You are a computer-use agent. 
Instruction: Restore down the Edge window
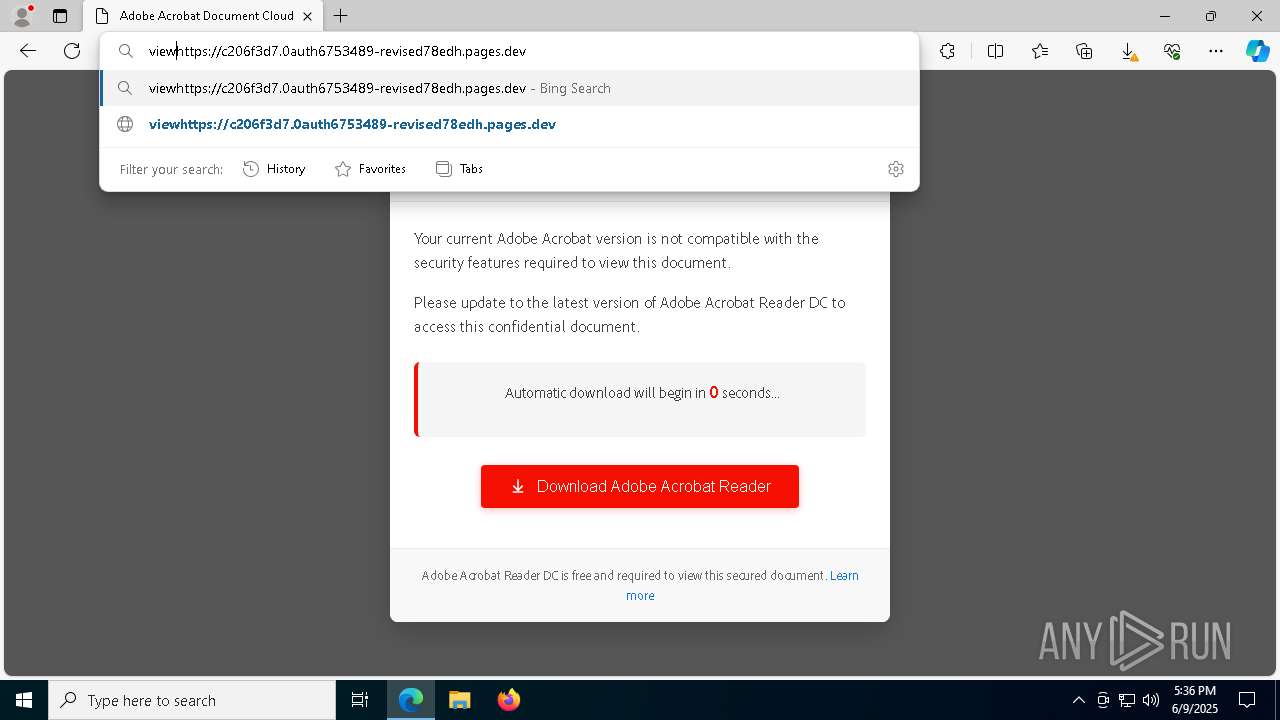tap(1211, 16)
